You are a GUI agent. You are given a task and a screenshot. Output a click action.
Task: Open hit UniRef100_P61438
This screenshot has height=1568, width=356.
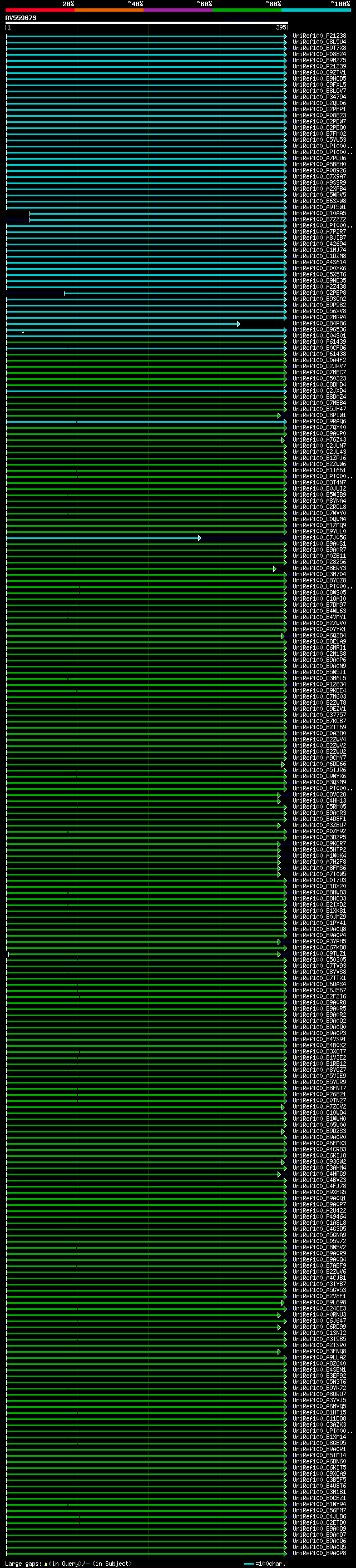[319, 354]
